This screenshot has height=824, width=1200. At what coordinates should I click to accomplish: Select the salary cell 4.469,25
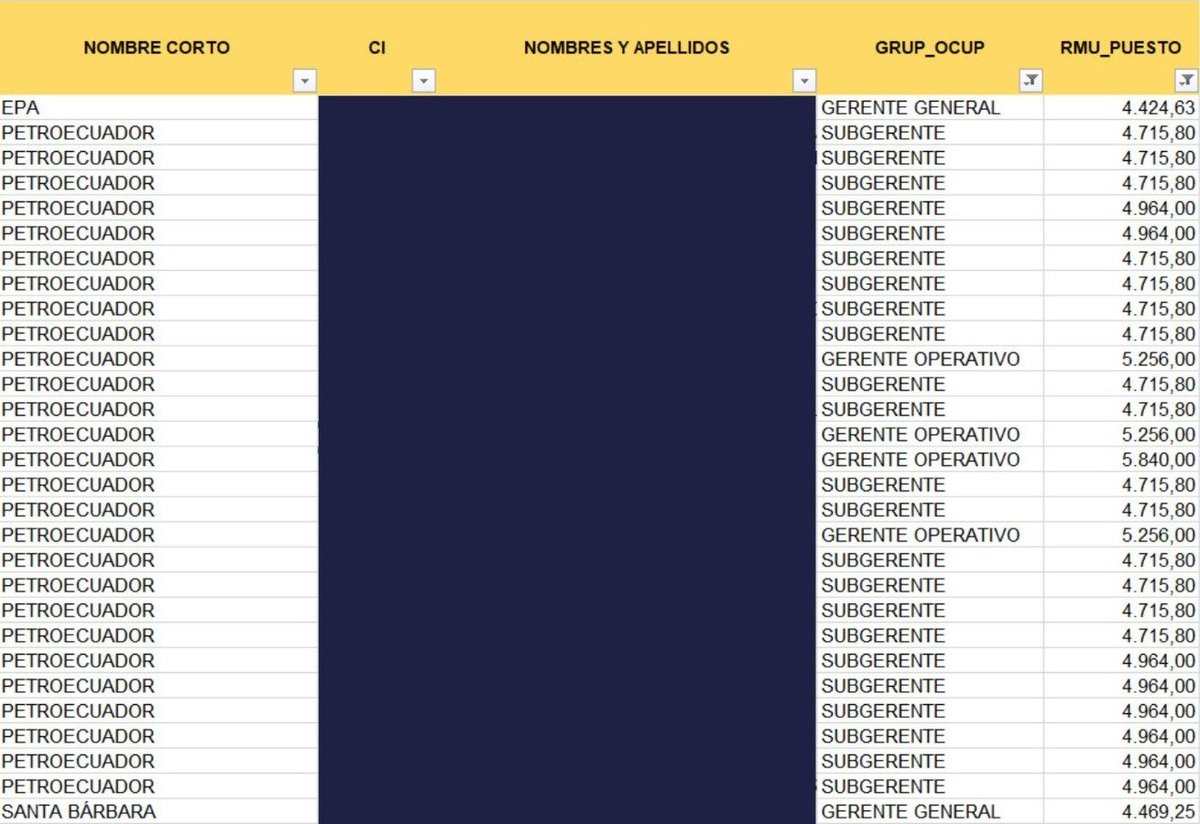point(1122,811)
